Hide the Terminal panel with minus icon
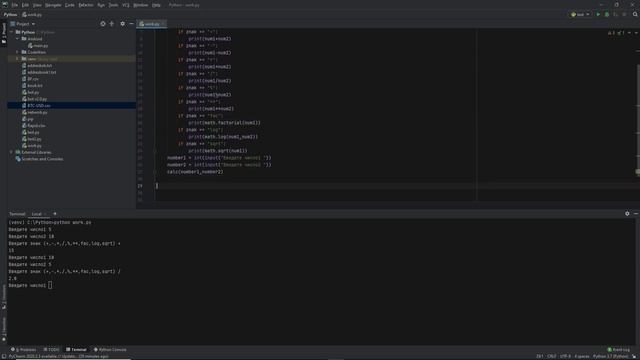Screen dimensions: 640x360 pyautogui.click(x=636, y=213)
